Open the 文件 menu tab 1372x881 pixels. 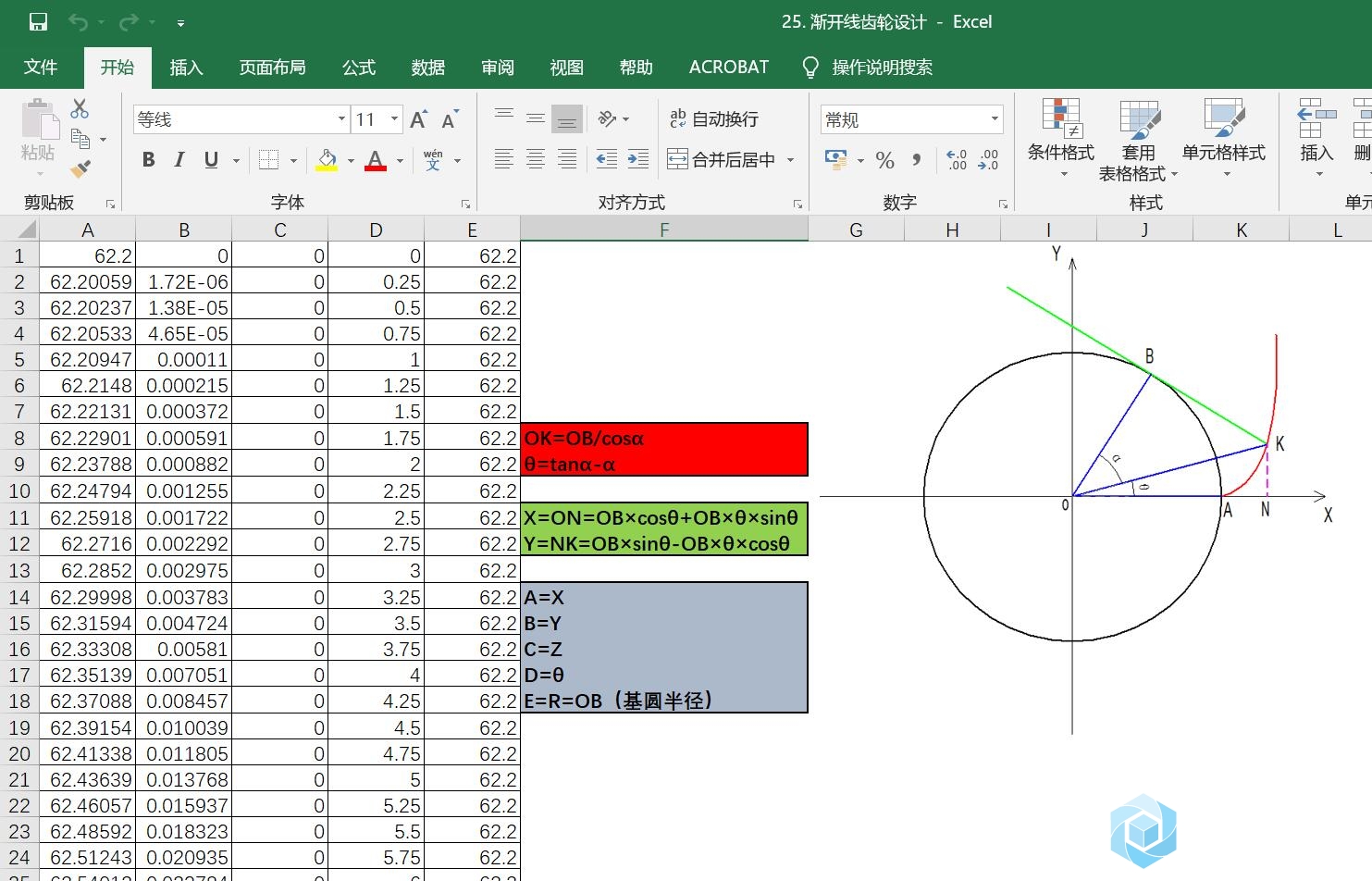pos(41,67)
